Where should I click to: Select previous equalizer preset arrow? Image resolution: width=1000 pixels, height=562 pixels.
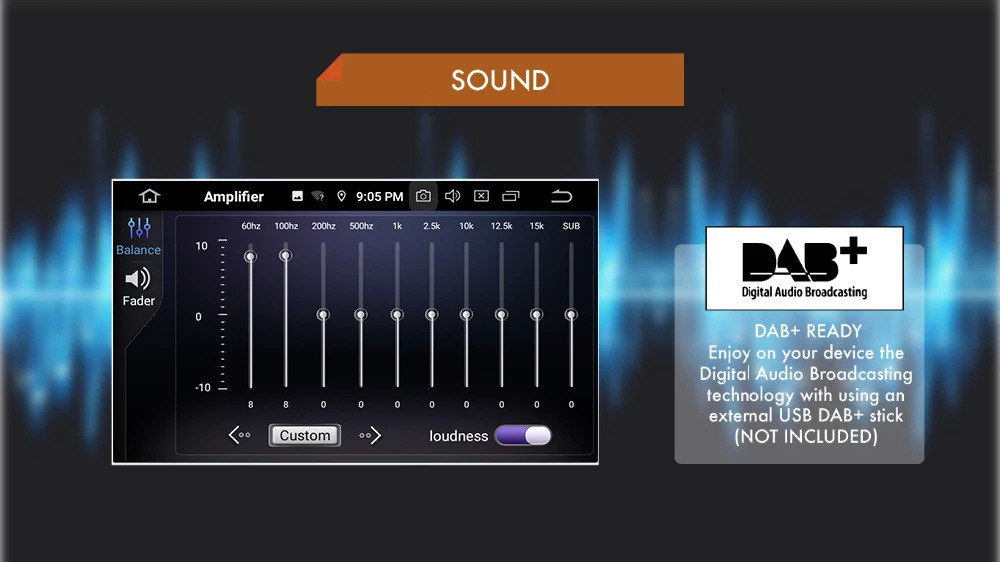pyautogui.click(x=240, y=435)
